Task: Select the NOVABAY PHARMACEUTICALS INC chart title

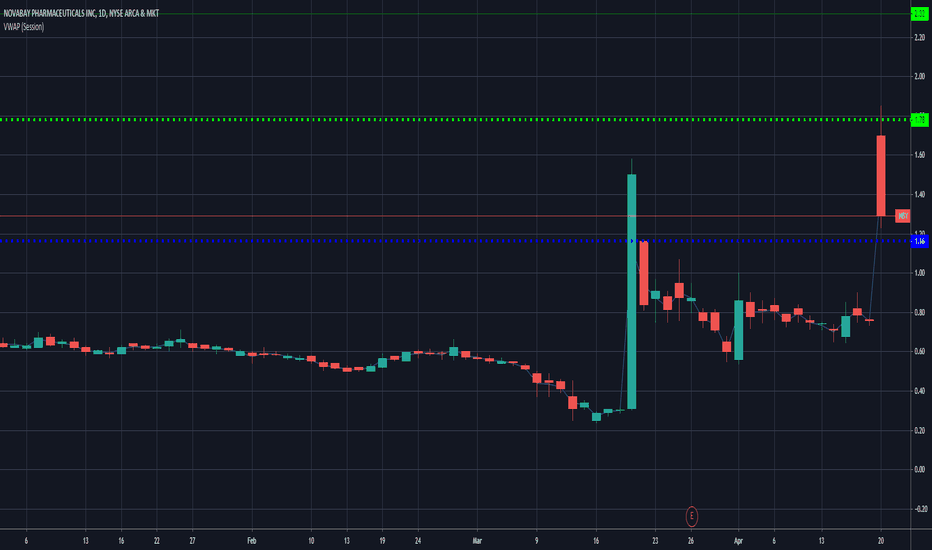Action: pyautogui.click(x=81, y=13)
